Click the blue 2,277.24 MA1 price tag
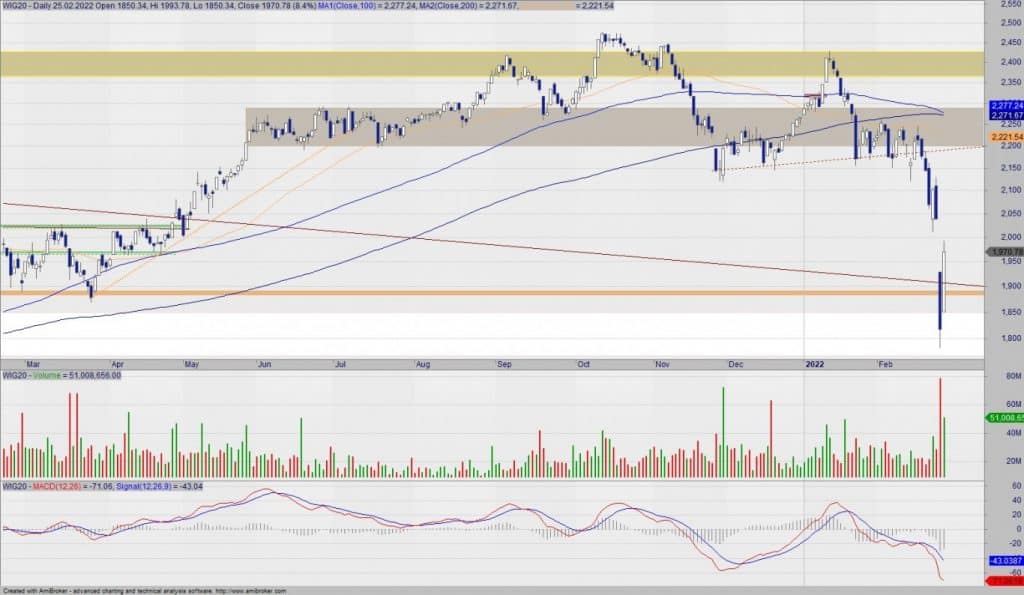 (1004, 106)
